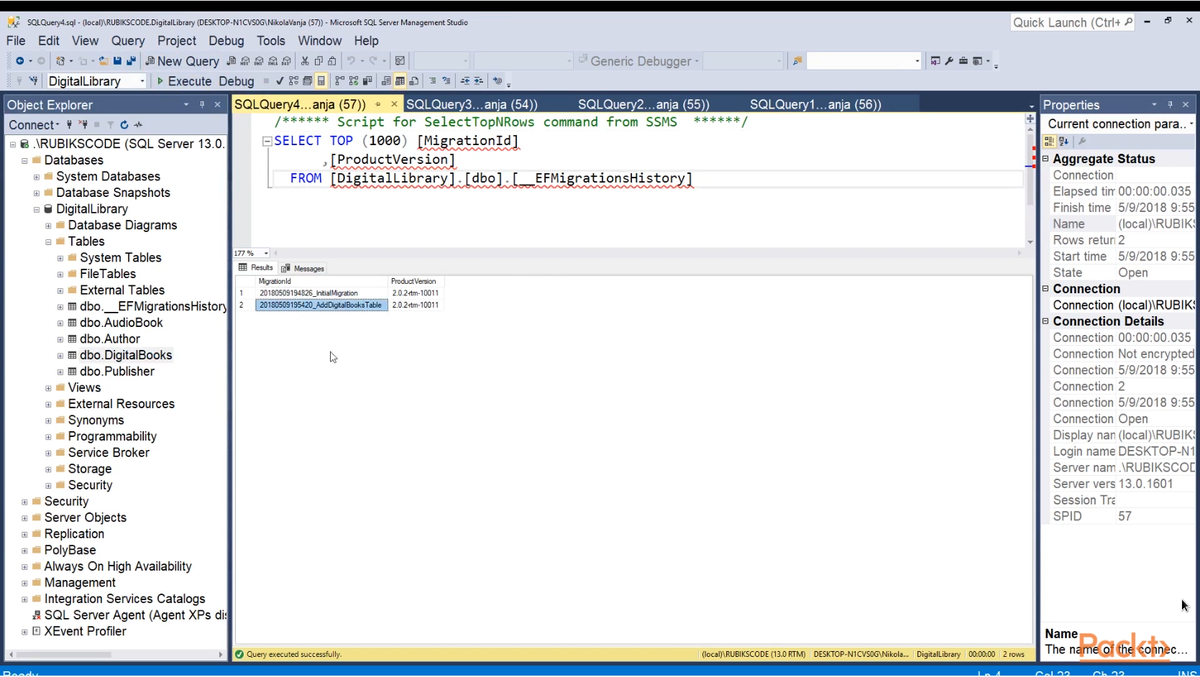Click the Disconnect plug icon in Object Explorer
The height and width of the screenshot is (677, 1200).
point(83,125)
